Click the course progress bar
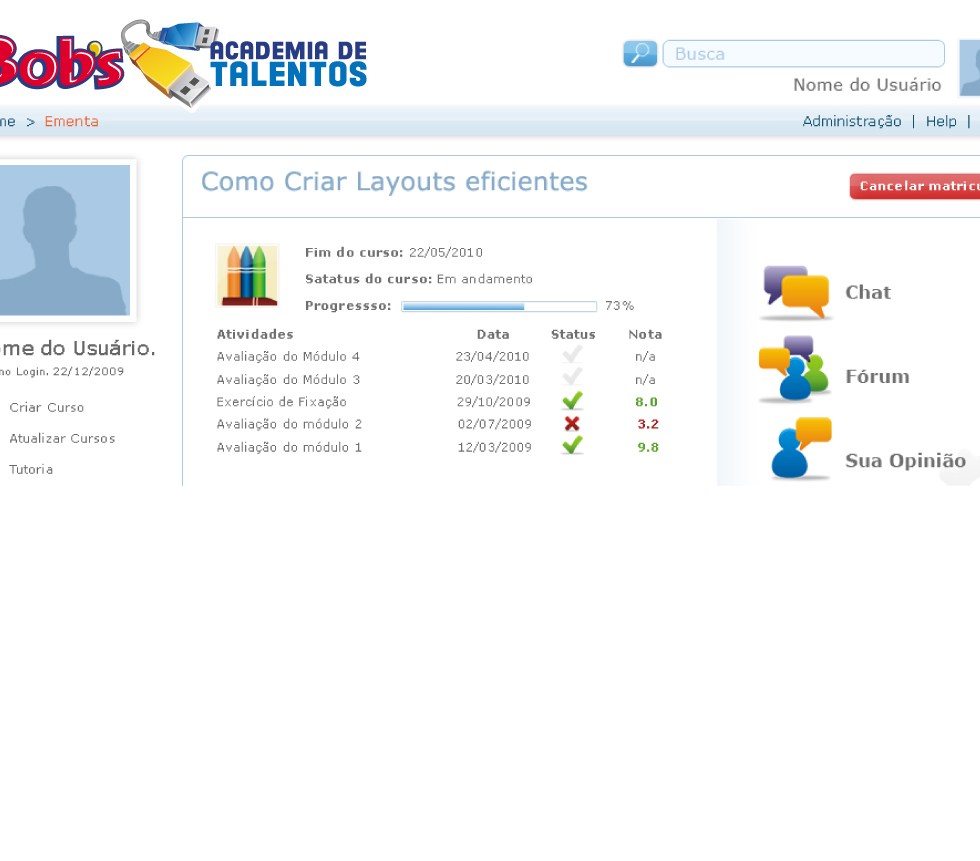980x861 pixels. 498,306
